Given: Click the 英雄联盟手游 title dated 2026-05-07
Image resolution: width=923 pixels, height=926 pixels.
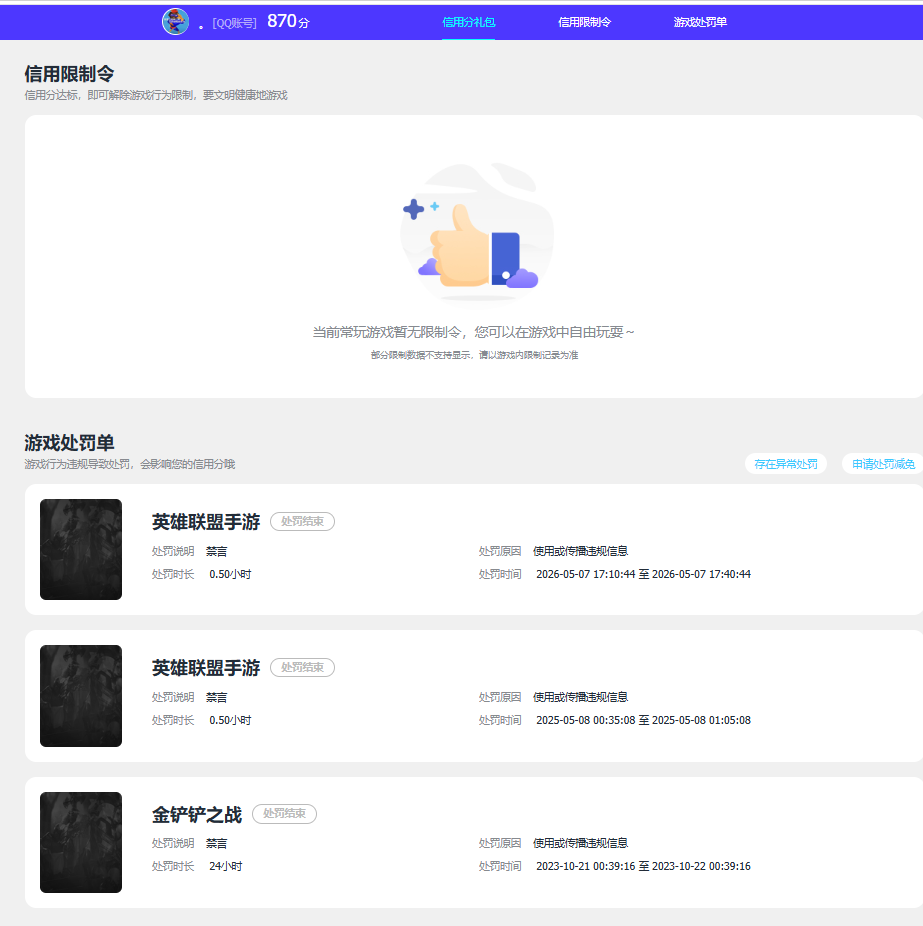Looking at the screenshot, I should point(206,522).
